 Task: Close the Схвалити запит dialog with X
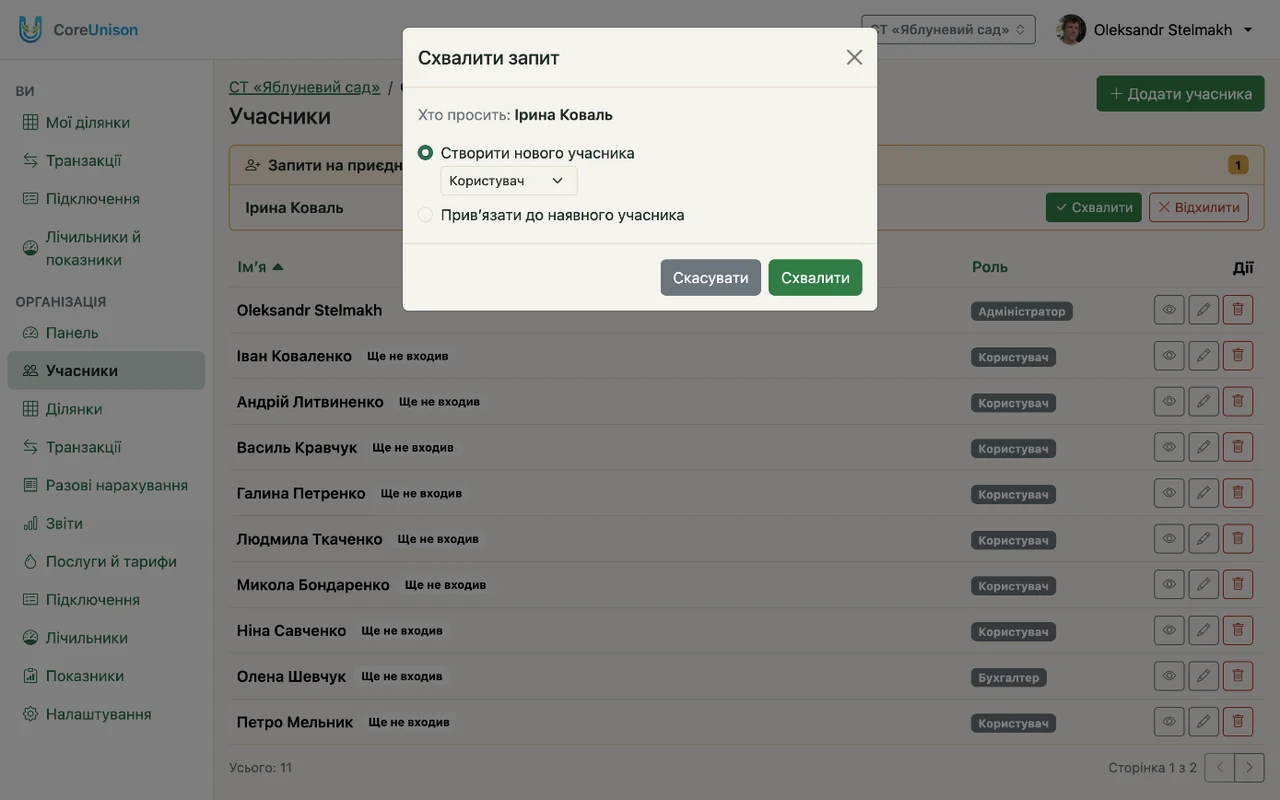click(854, 57)
